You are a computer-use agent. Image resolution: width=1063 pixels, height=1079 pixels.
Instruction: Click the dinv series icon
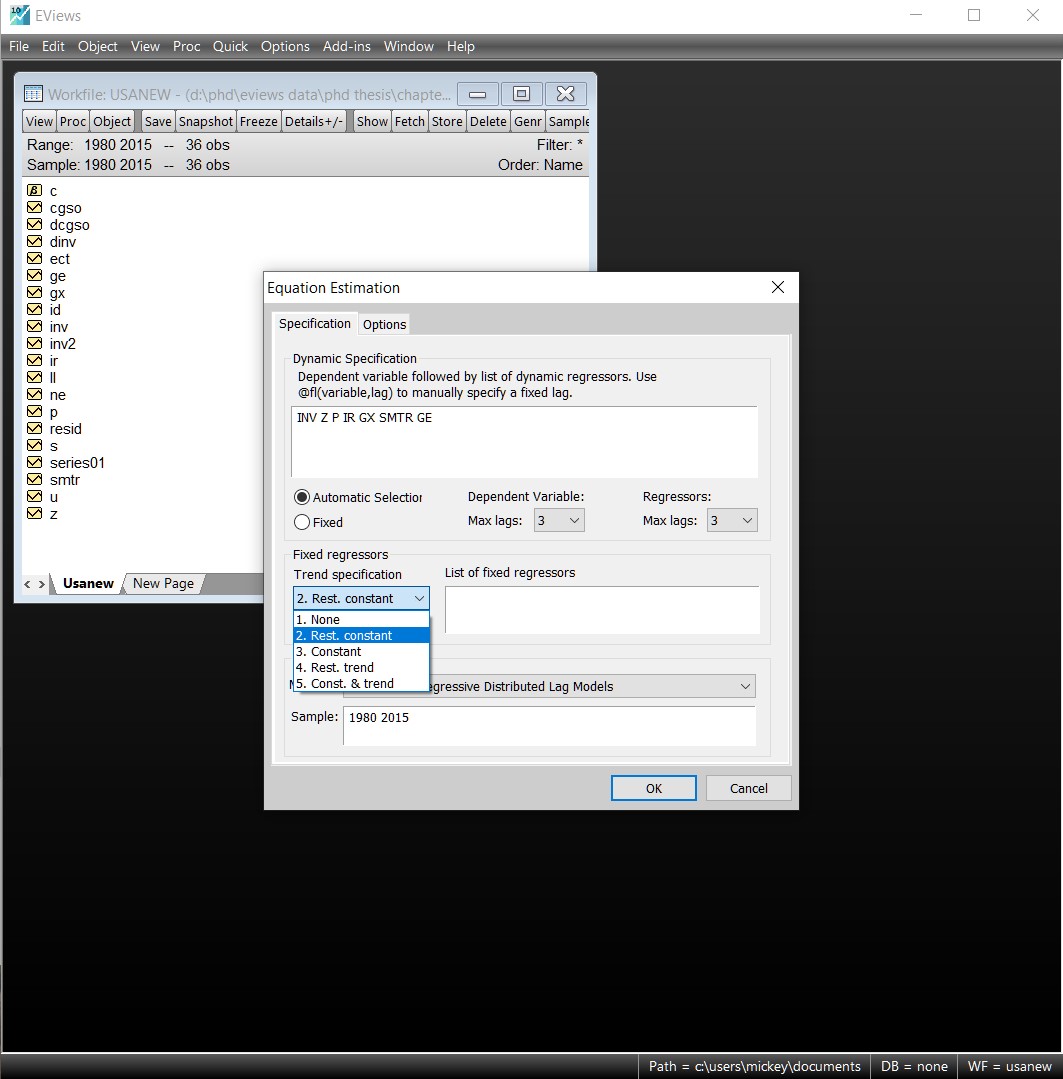point(34,242)
